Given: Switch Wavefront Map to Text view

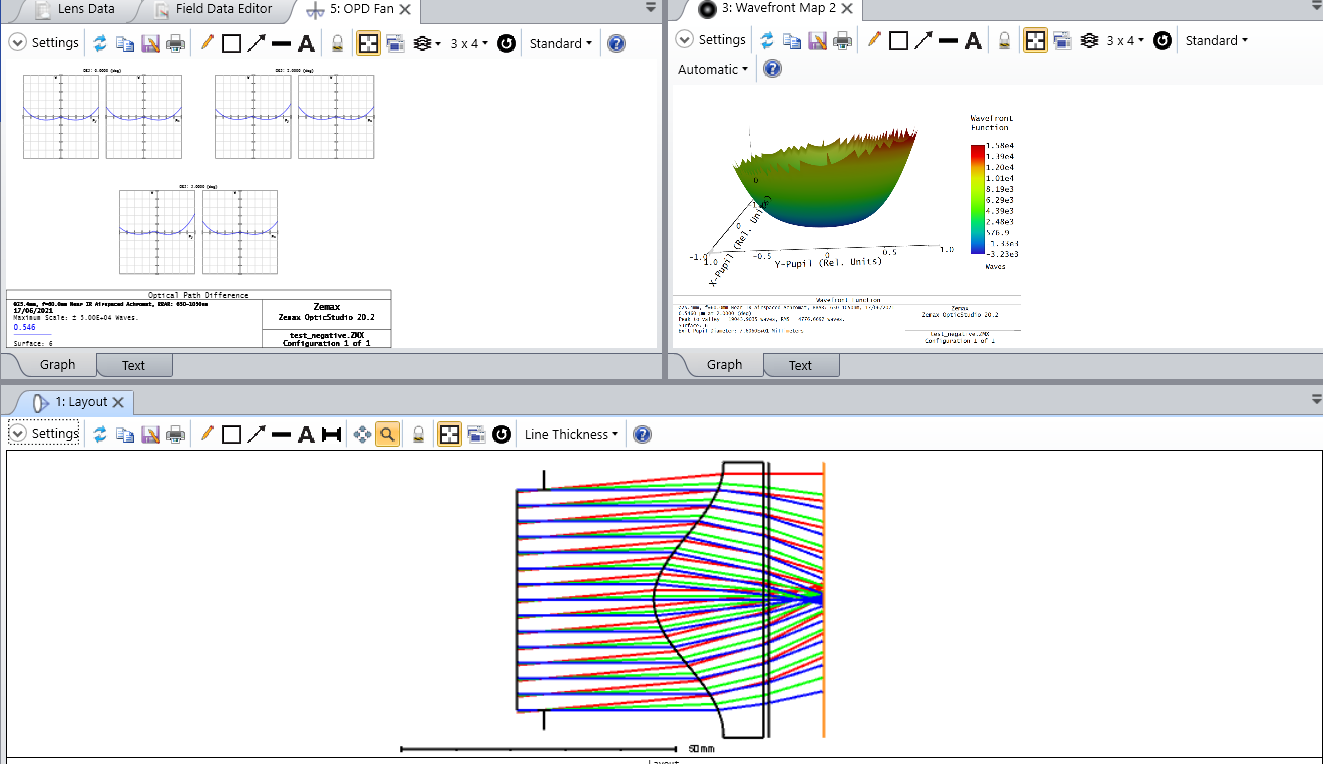Looking at the screenshot, I should tap(801, 365).
